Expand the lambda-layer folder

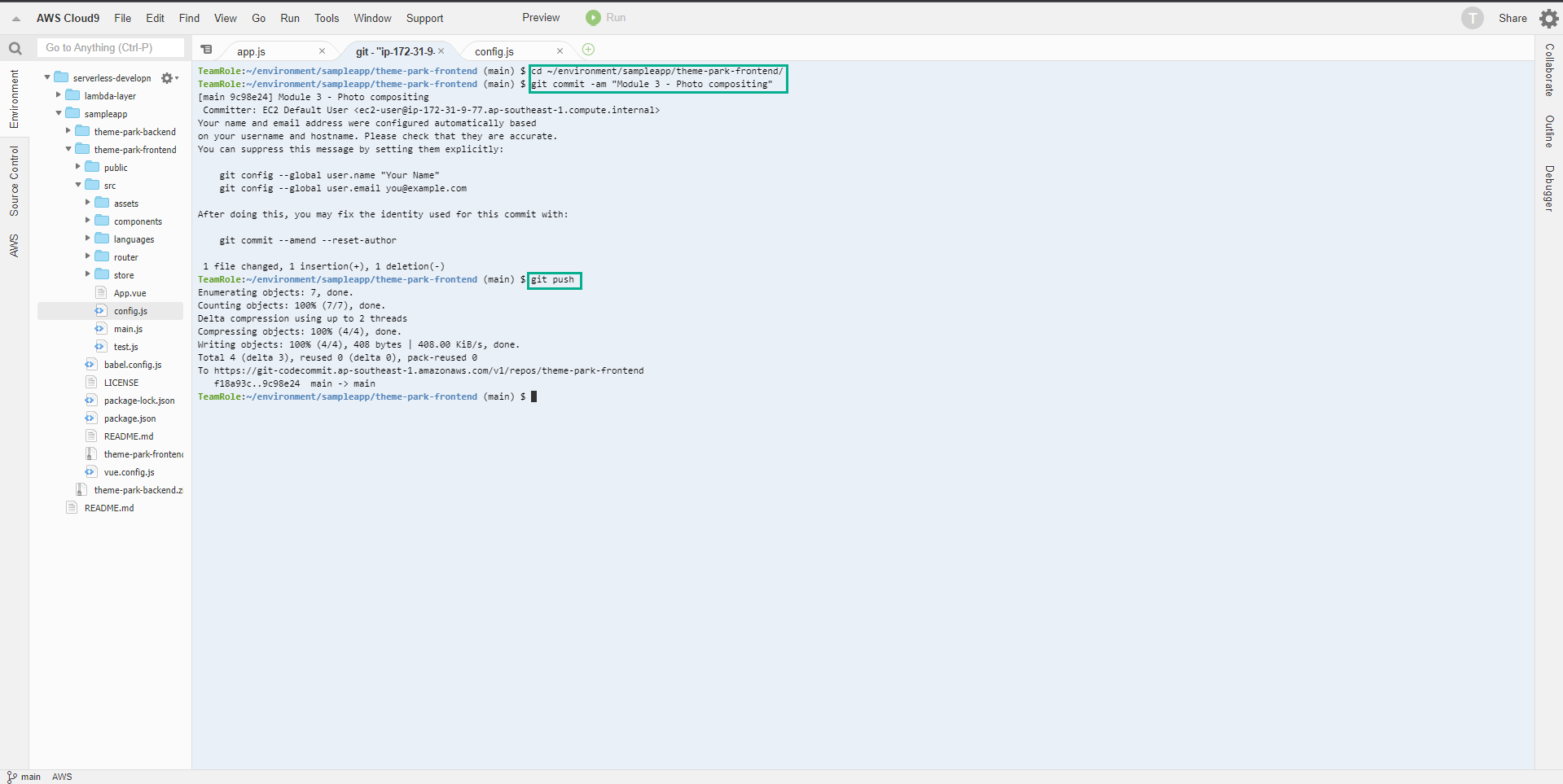(x=58, y=95)
